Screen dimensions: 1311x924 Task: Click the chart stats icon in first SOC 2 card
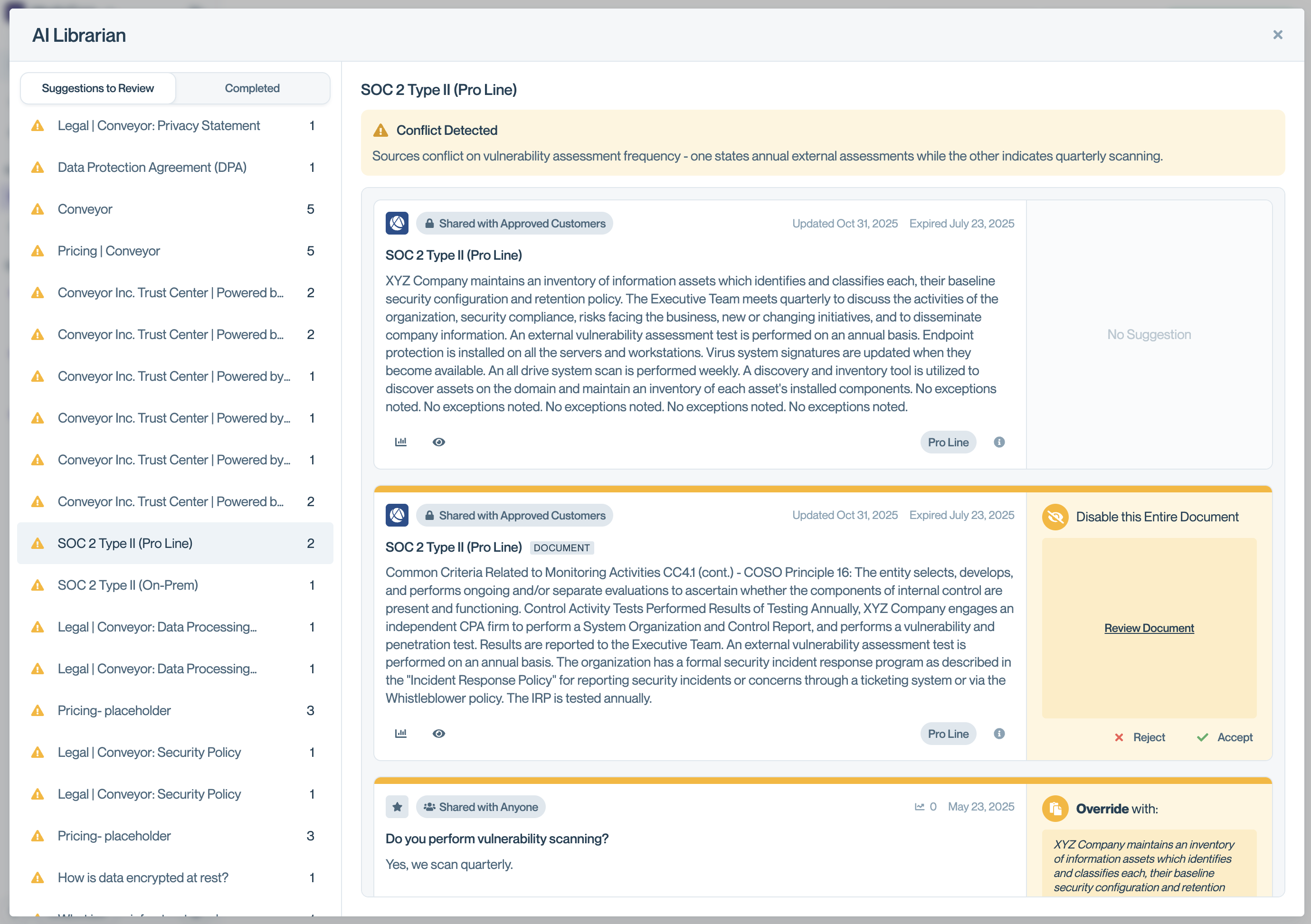coord(401,442)
